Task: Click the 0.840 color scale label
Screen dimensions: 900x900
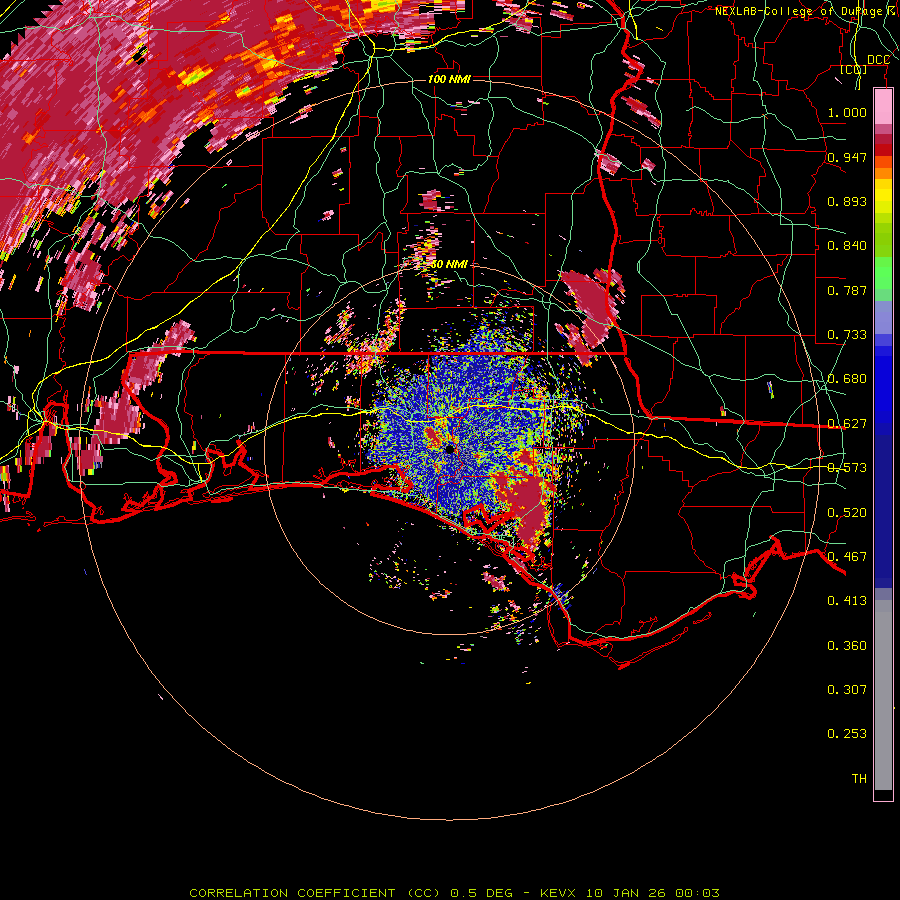Action: click(847, 246)
